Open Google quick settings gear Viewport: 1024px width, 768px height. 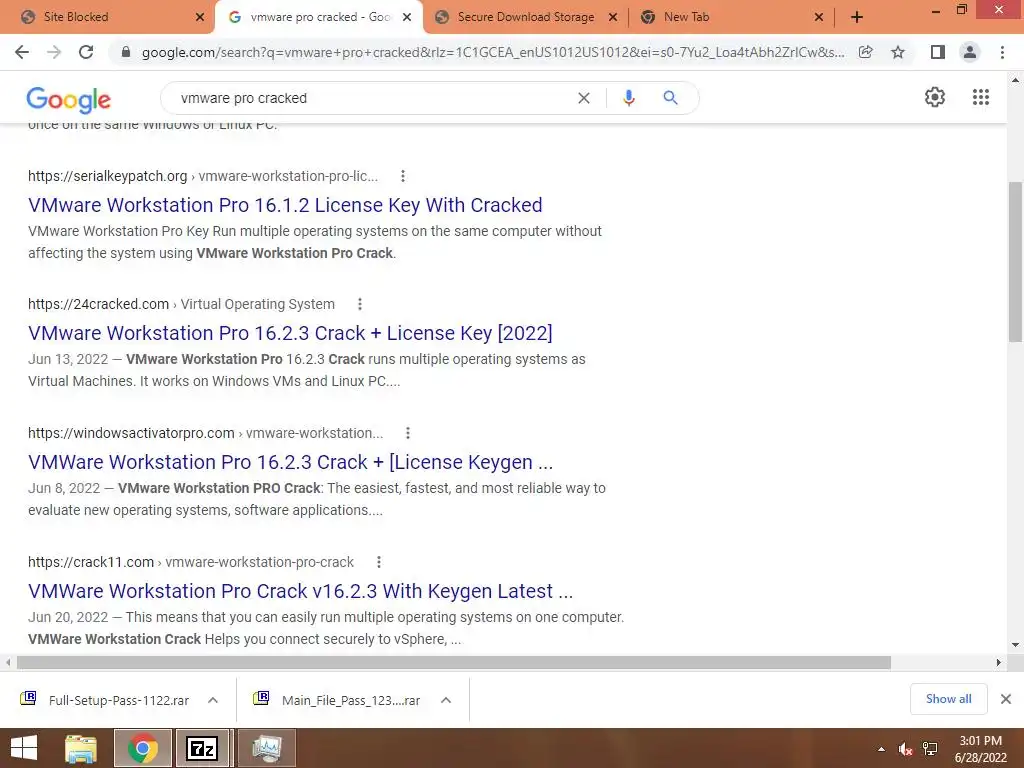(935, 97)
